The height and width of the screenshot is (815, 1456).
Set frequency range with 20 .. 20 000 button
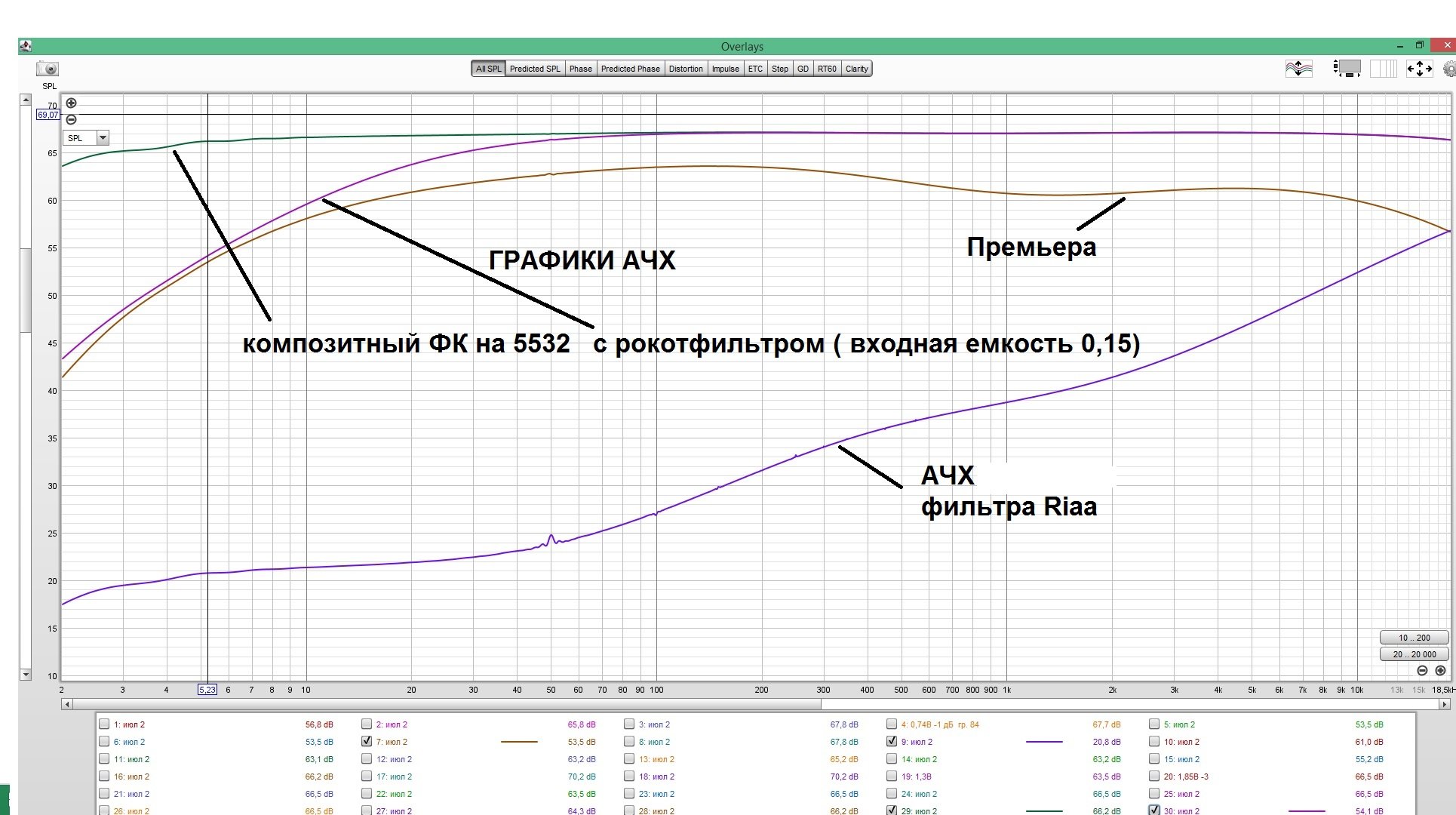(1414, 654)
